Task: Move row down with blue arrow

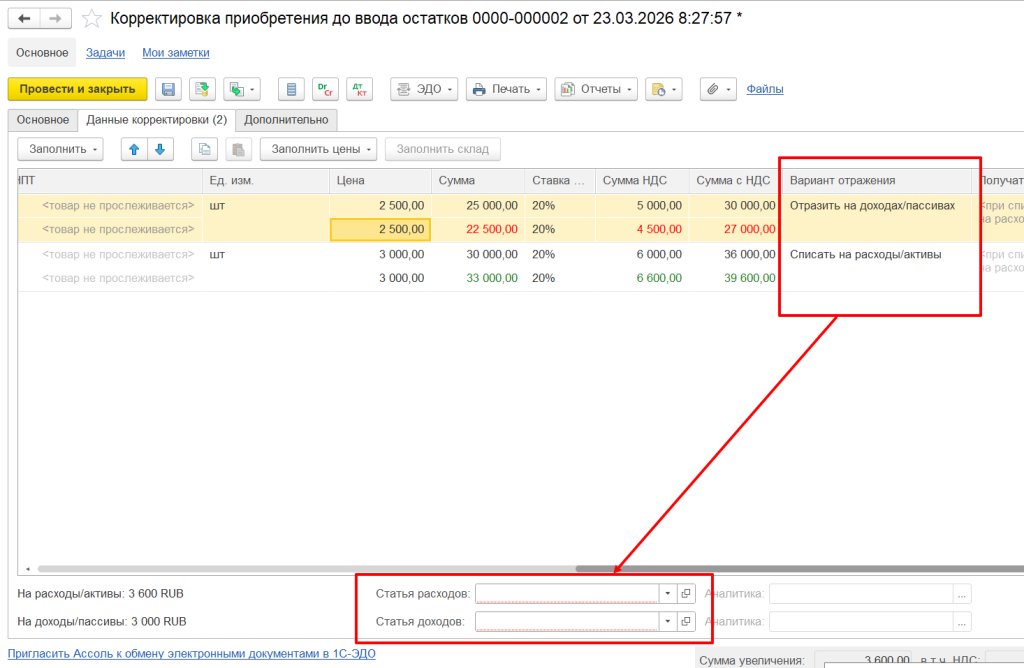Action: [159, 149]
